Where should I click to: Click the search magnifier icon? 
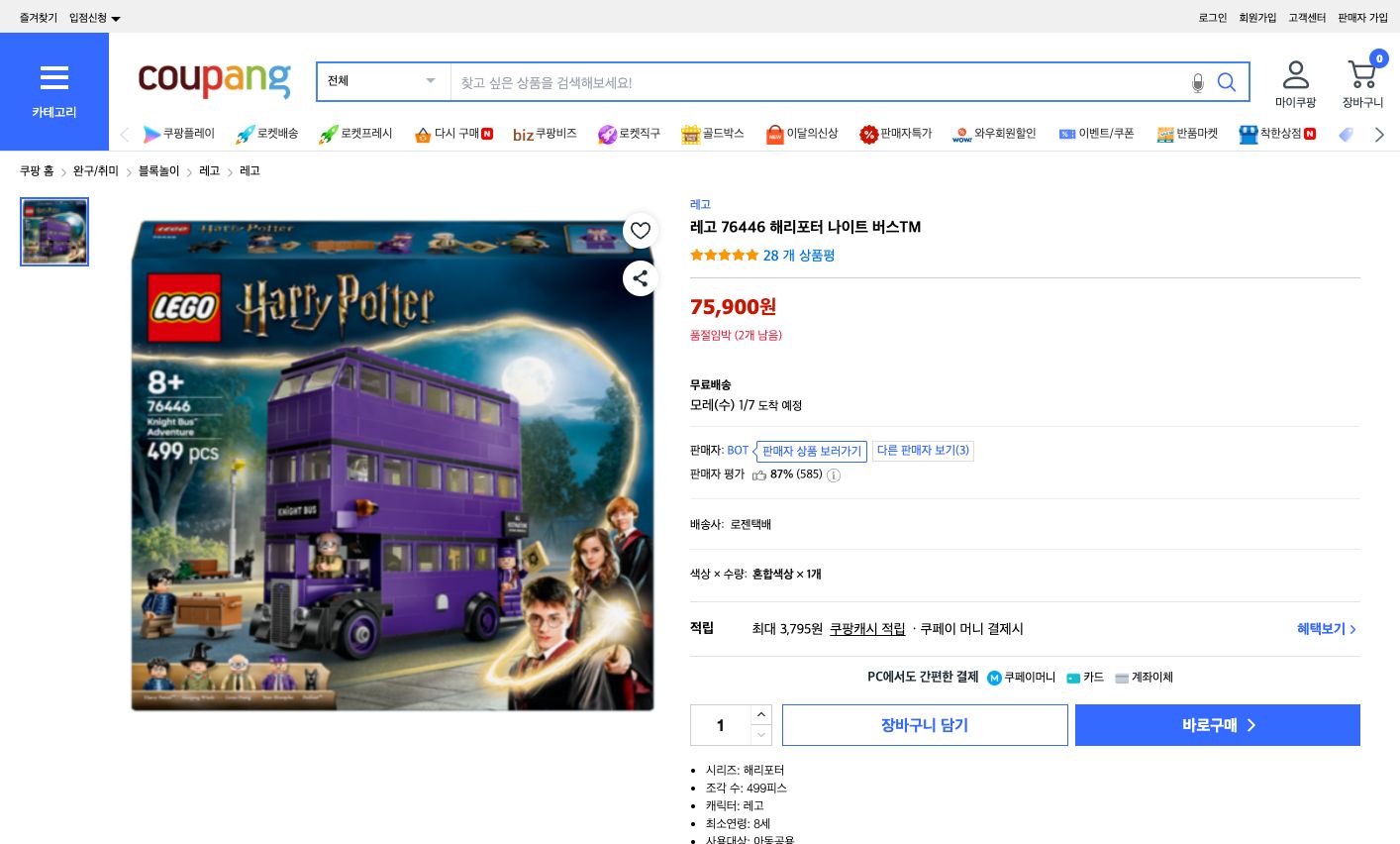pos(1227,82)
